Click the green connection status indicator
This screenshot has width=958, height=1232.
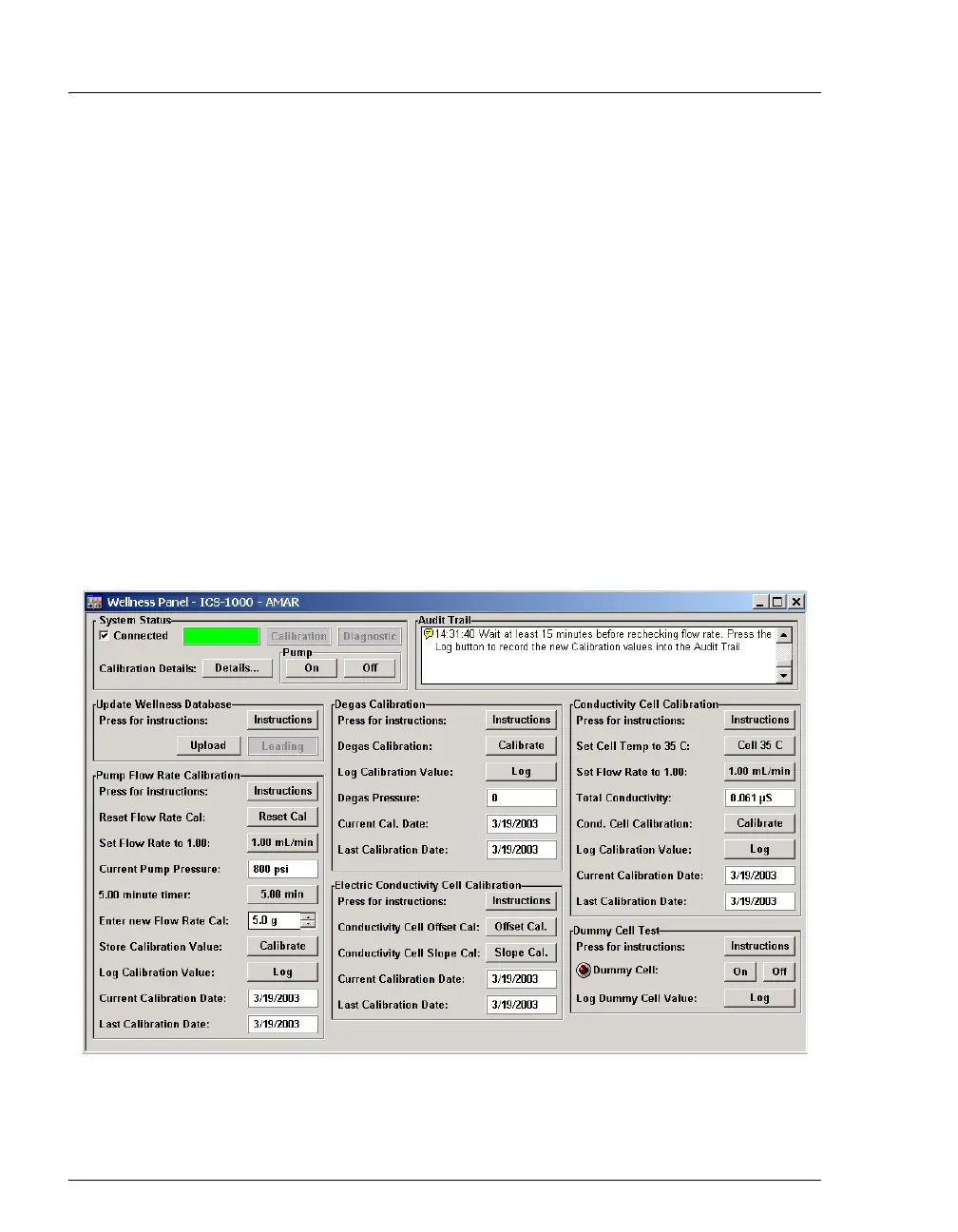tap(221, 636)
